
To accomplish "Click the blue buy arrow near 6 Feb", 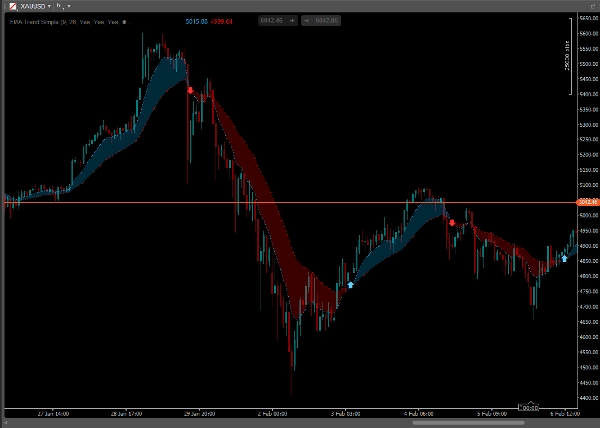I will pyautogui.click(x=564, y=258).
